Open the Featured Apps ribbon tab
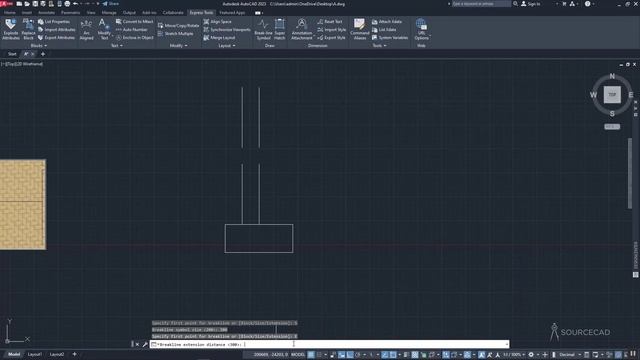The width and height of the screenshot is (640, 360). tap(232, 13)
